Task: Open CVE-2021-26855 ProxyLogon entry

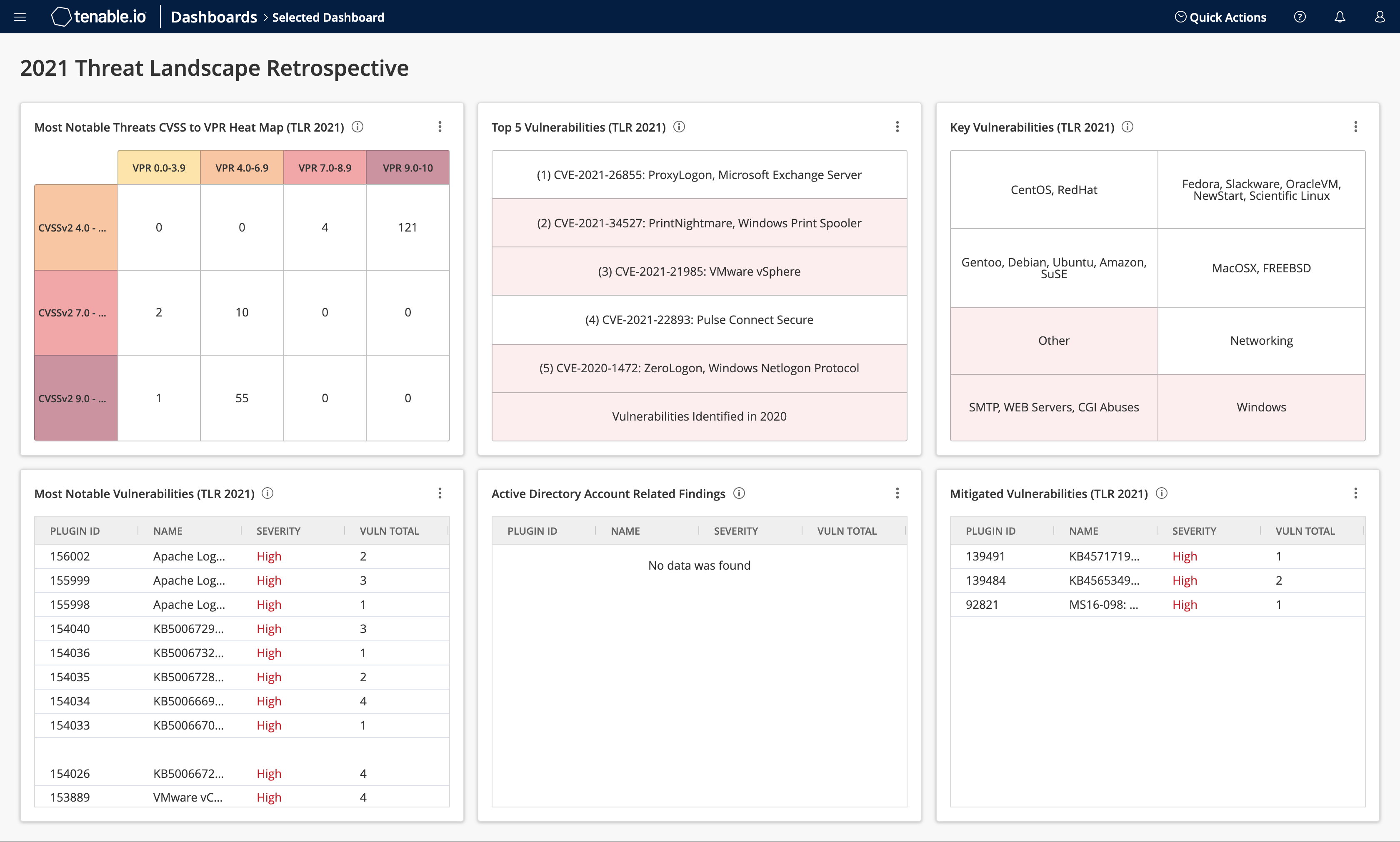Action: [x=700, y=175]
